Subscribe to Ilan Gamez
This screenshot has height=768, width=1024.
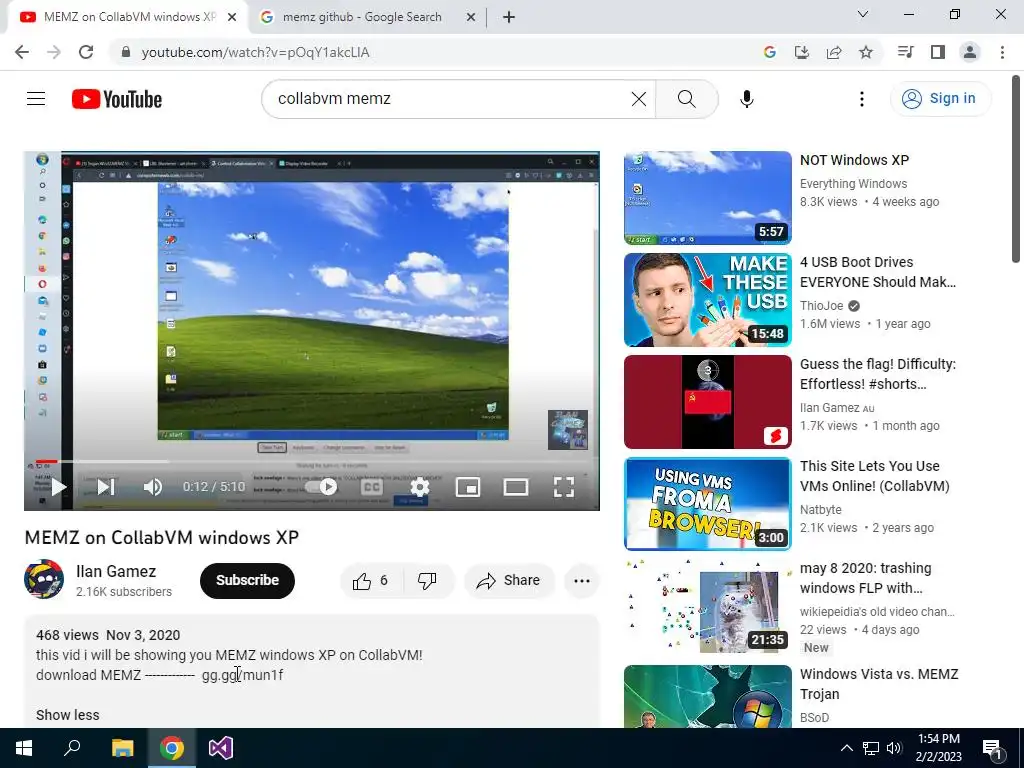pyautogui.click(x=248, y=581)
